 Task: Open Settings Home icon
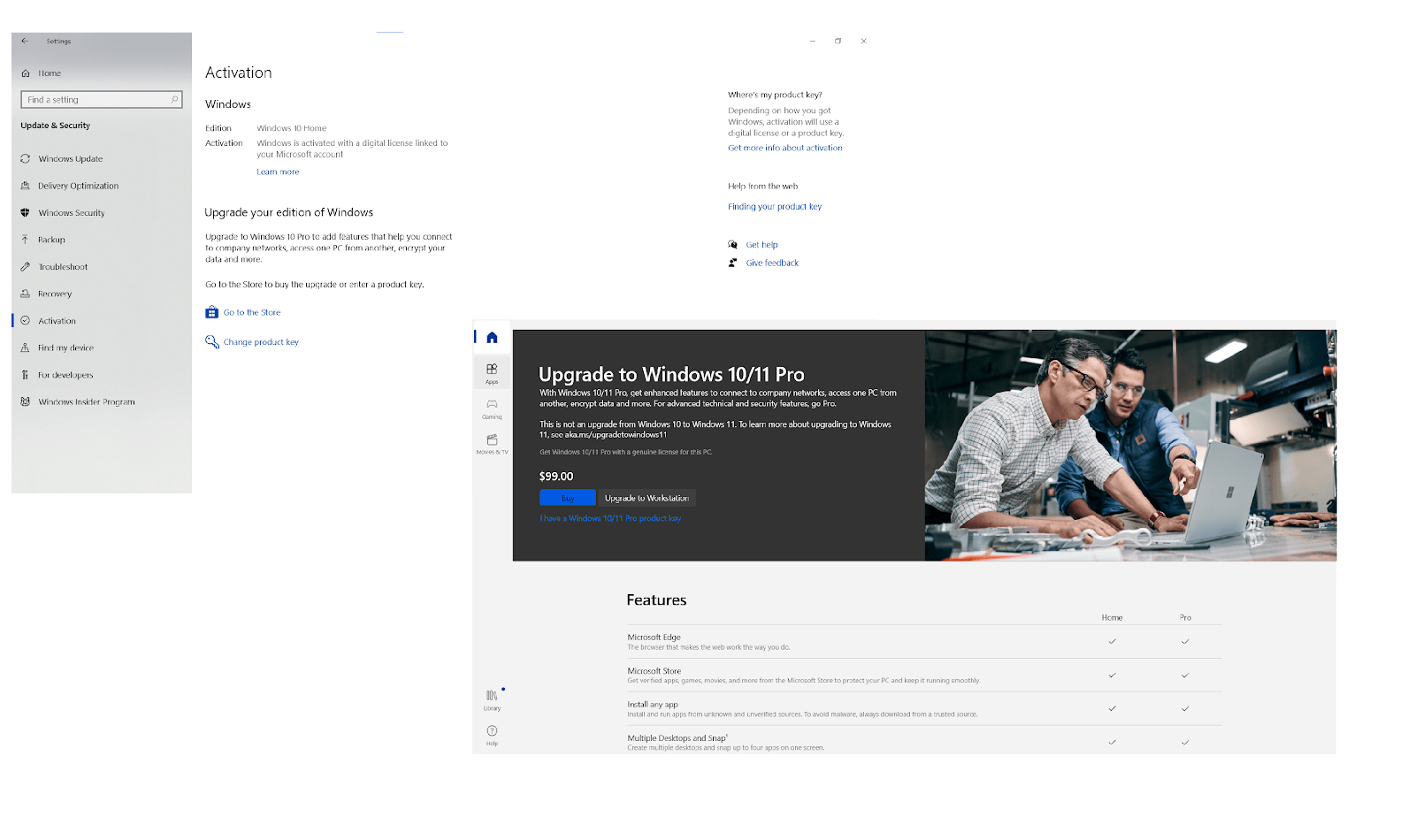pyautogui.click(x=26, y=73)
